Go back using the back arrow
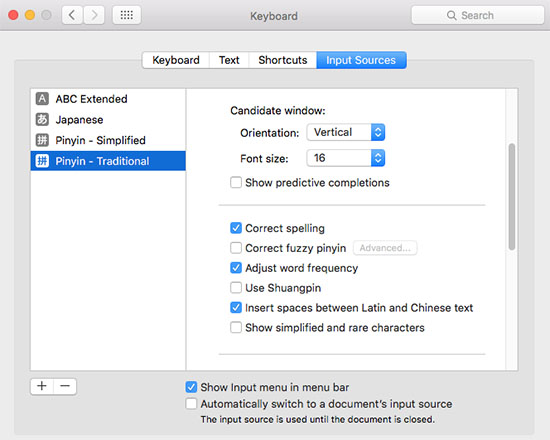The width and height of the screenshot is (550, 440). point(72,15)
